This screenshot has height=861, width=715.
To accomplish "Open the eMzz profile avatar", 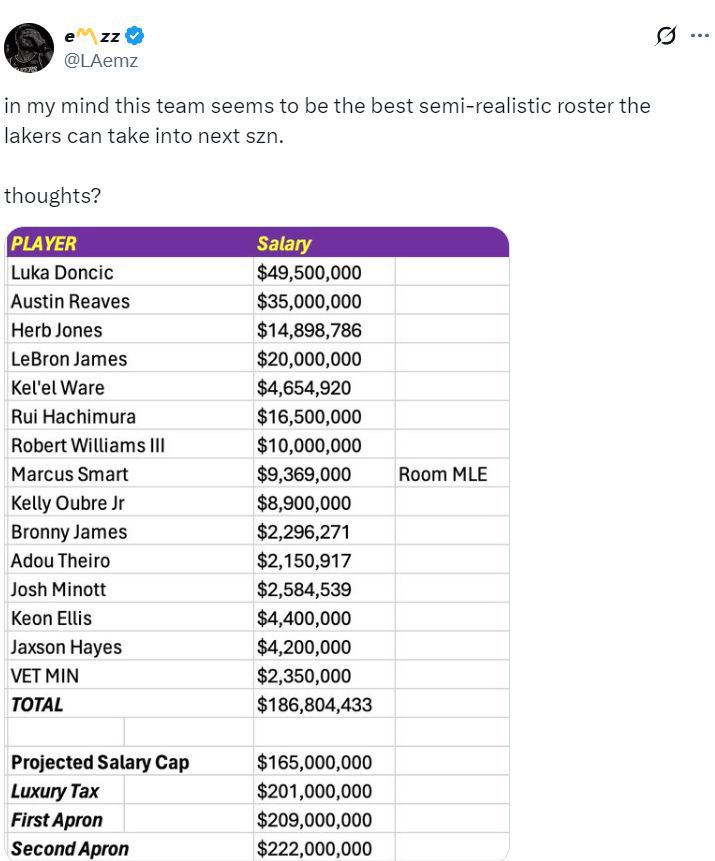I will (x=29, y=48).
